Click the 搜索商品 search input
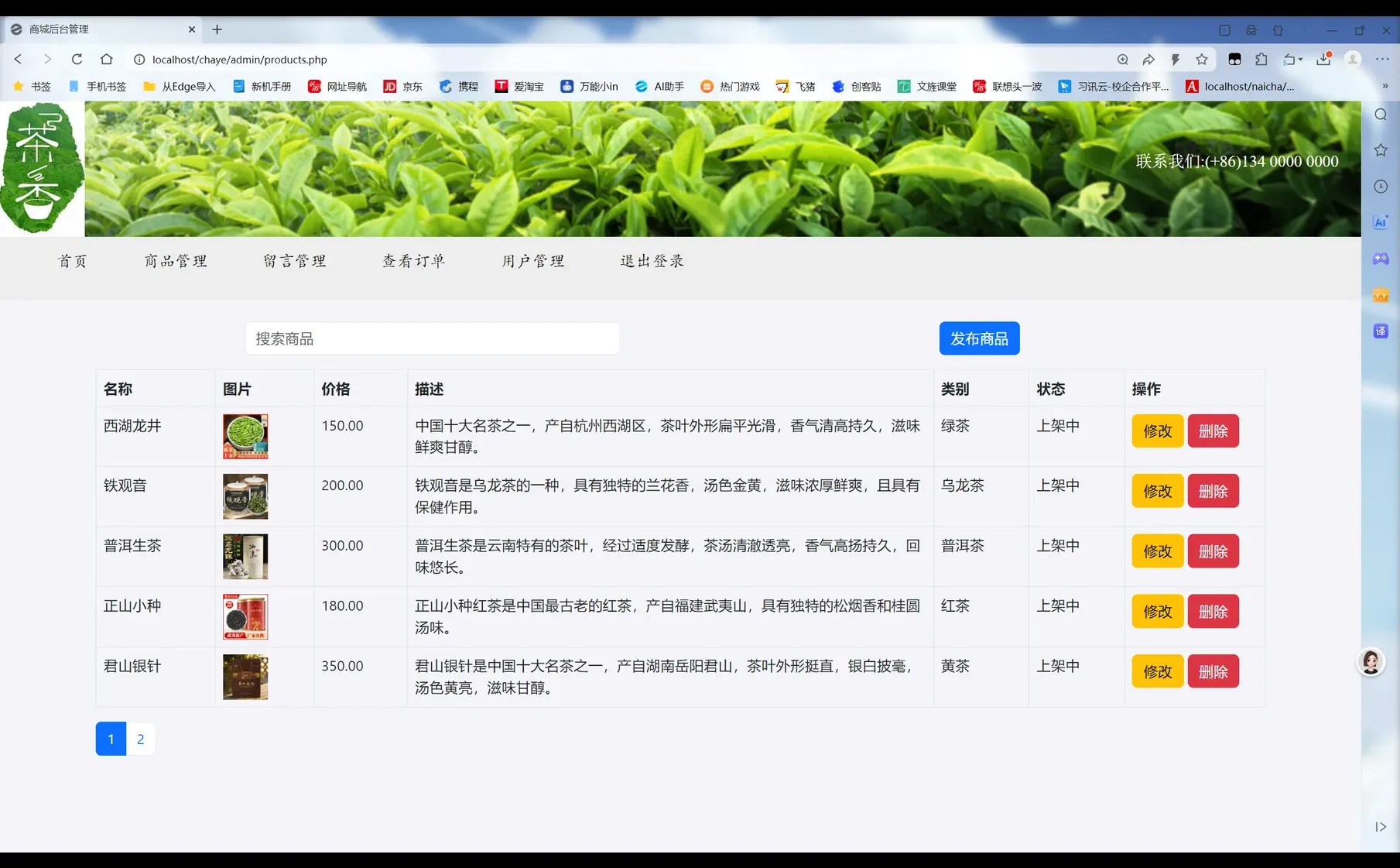1400x868 pixels. [431, 338]
